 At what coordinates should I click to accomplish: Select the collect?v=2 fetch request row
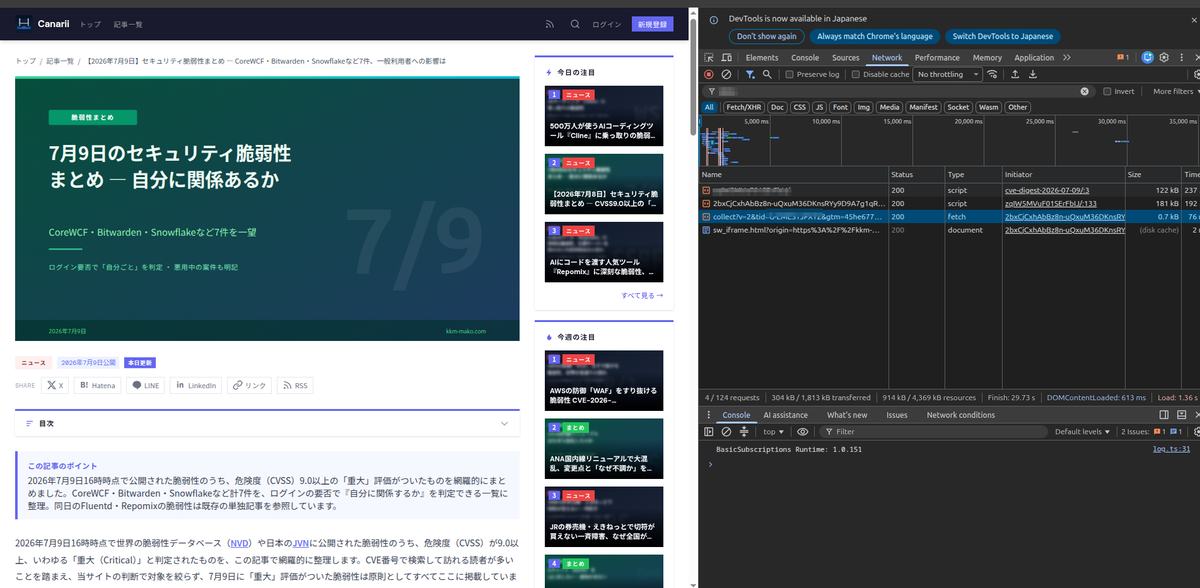click(x=950, y=216)
